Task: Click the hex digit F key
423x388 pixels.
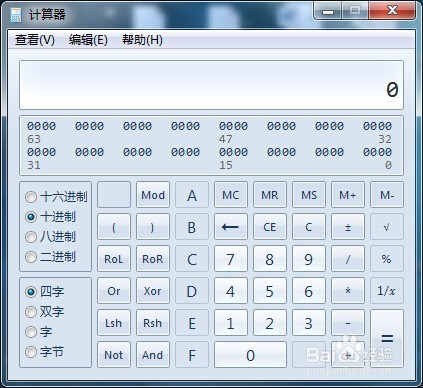Action: (192, 355)
